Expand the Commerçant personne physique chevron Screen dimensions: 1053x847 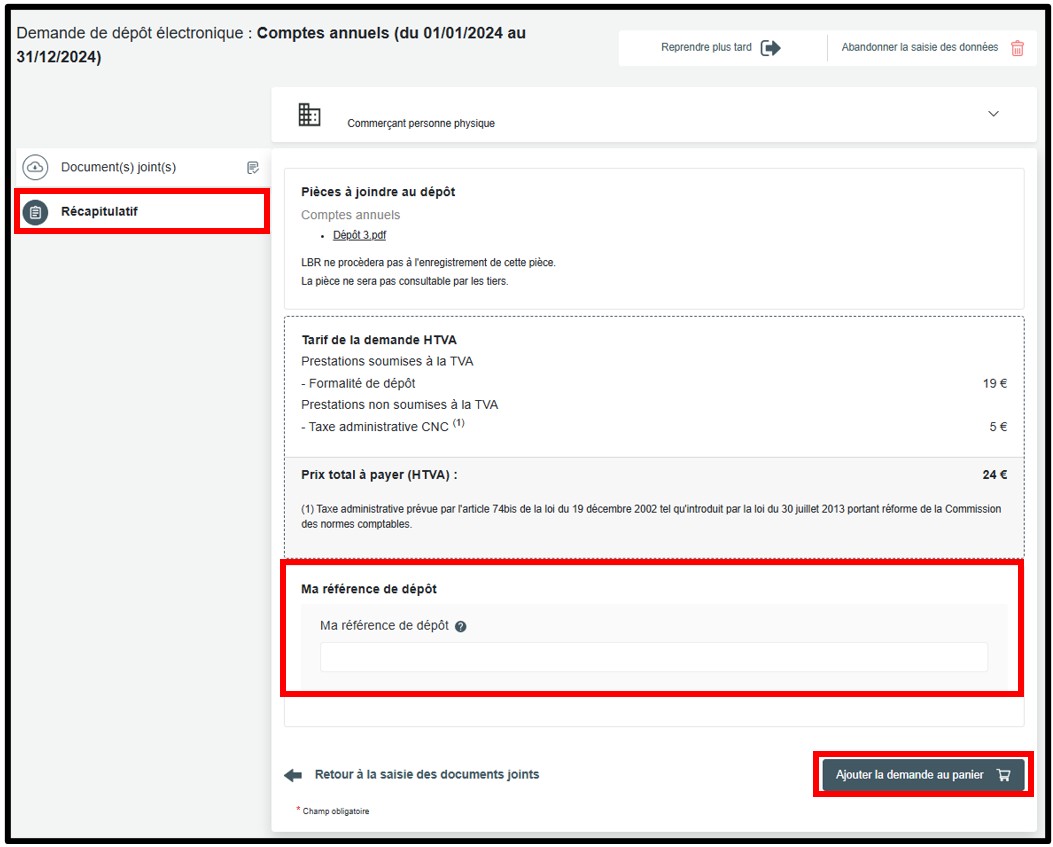[993, 114]
